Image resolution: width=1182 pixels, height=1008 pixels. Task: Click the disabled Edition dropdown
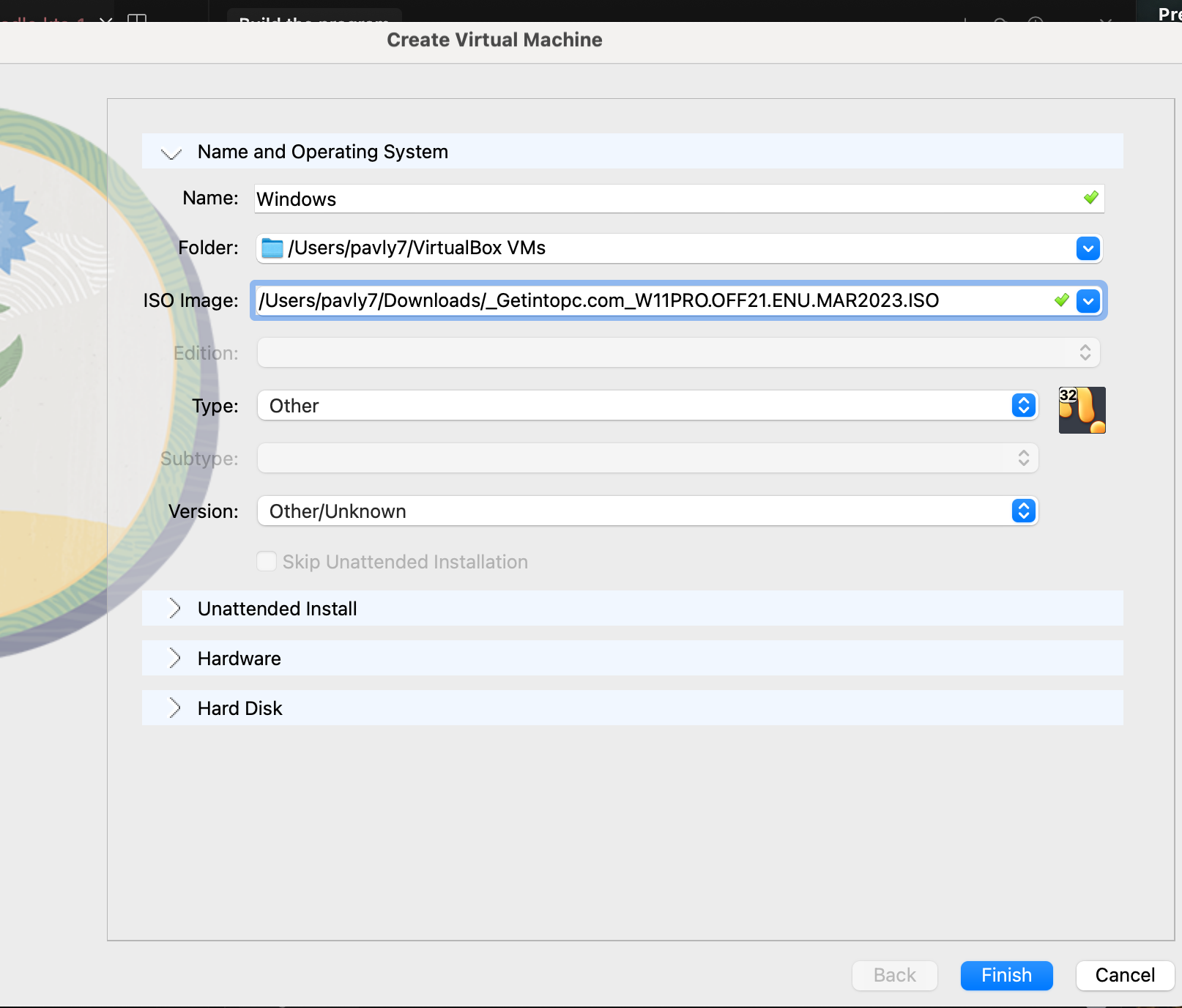[677, 353]
